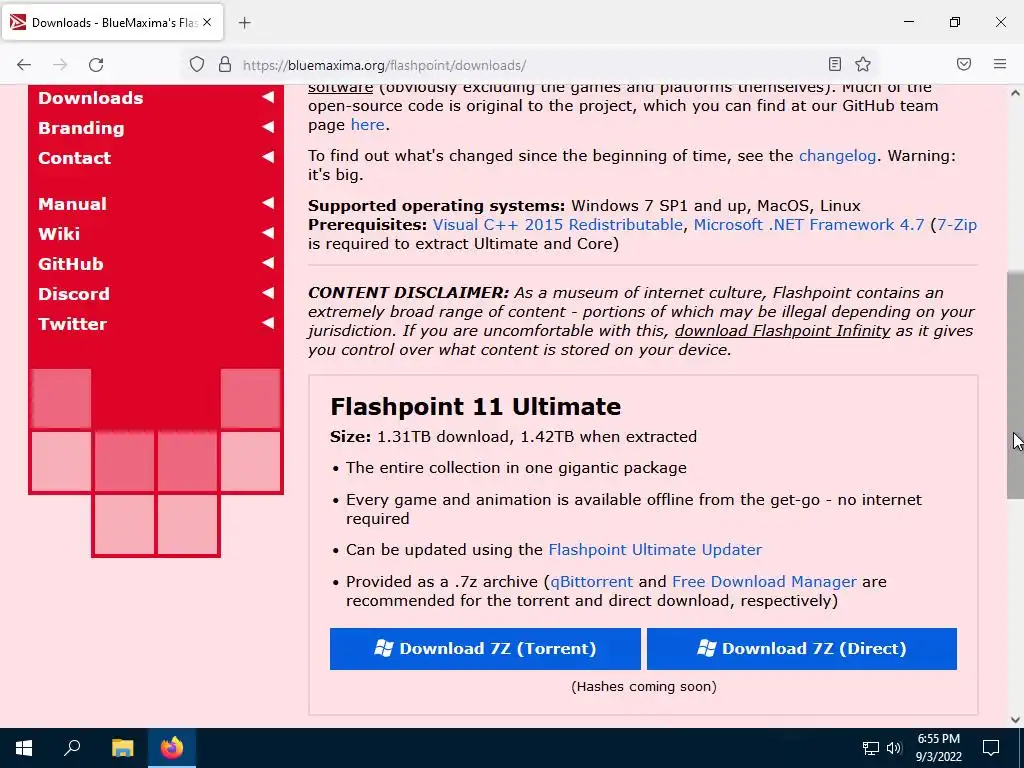Click the arrow beside GitHub
Screen dimensions: 1024x768
[x=268, y=263]
